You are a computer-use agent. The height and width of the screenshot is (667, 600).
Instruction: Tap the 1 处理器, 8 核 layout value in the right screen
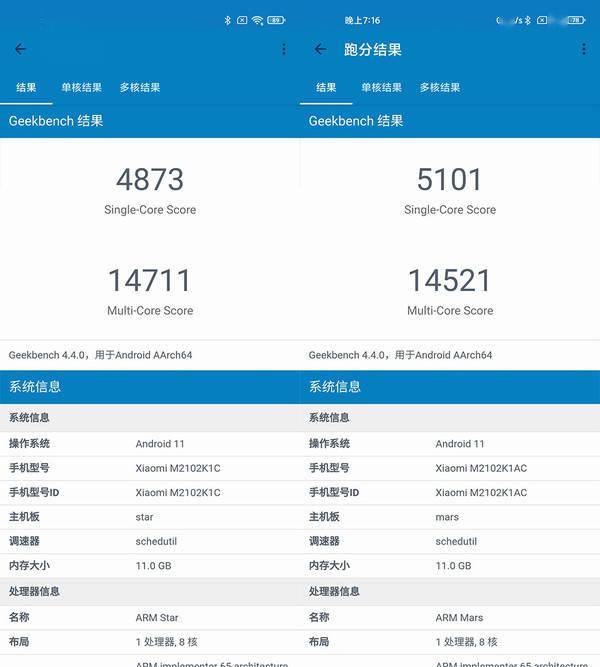click(467, 642)
